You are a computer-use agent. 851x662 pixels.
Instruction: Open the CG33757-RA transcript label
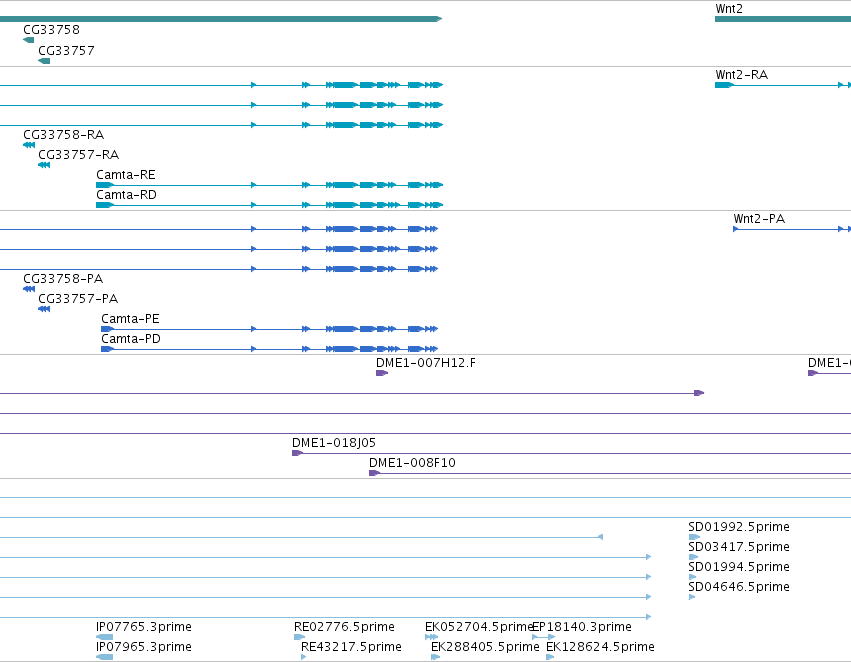click(79, 155)
